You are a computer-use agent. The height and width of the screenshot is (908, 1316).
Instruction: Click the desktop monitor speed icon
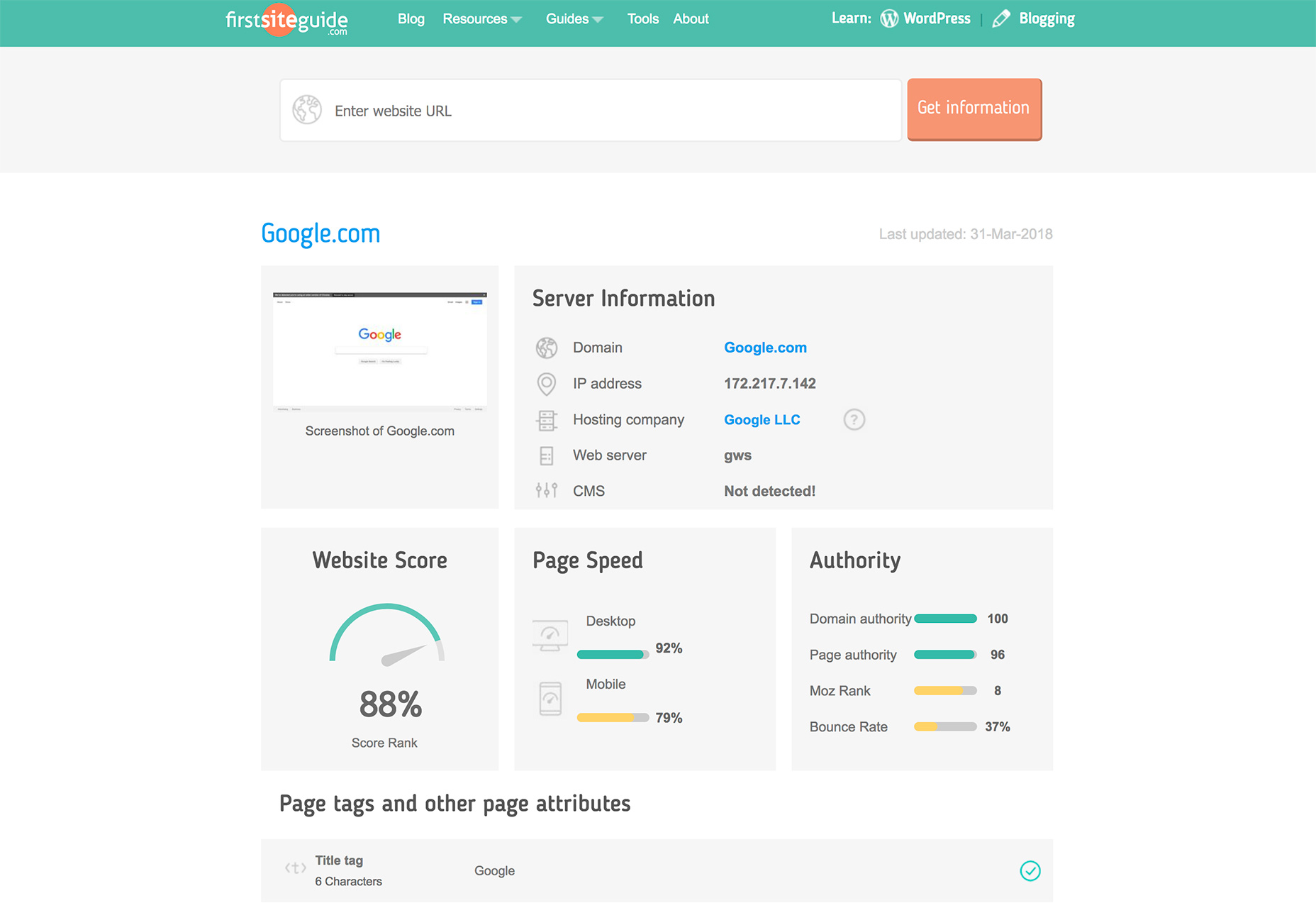(x=550, y=635)
